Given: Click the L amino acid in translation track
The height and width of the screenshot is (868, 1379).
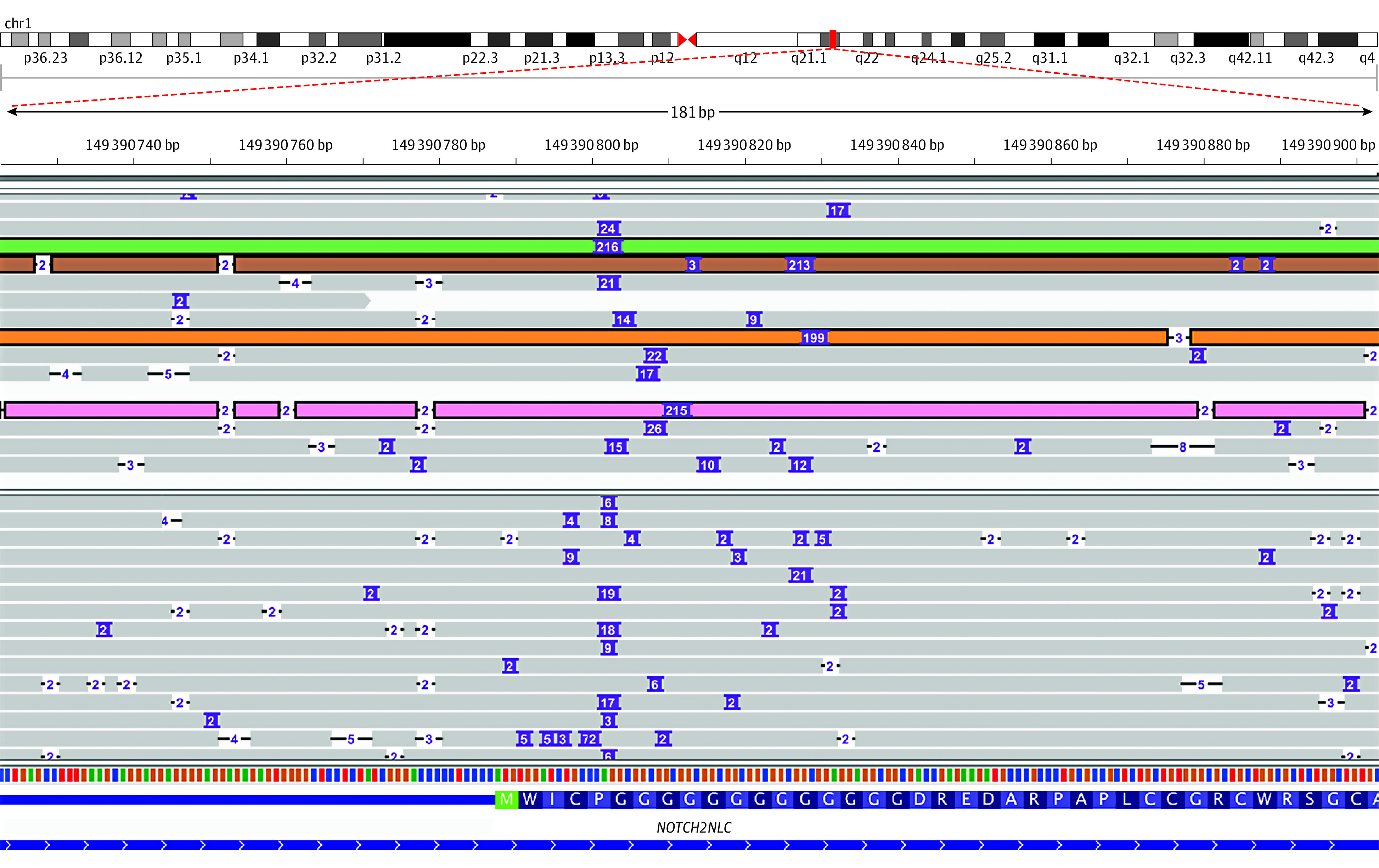Looking at the screenshot, I should (x=1126, y=799).
